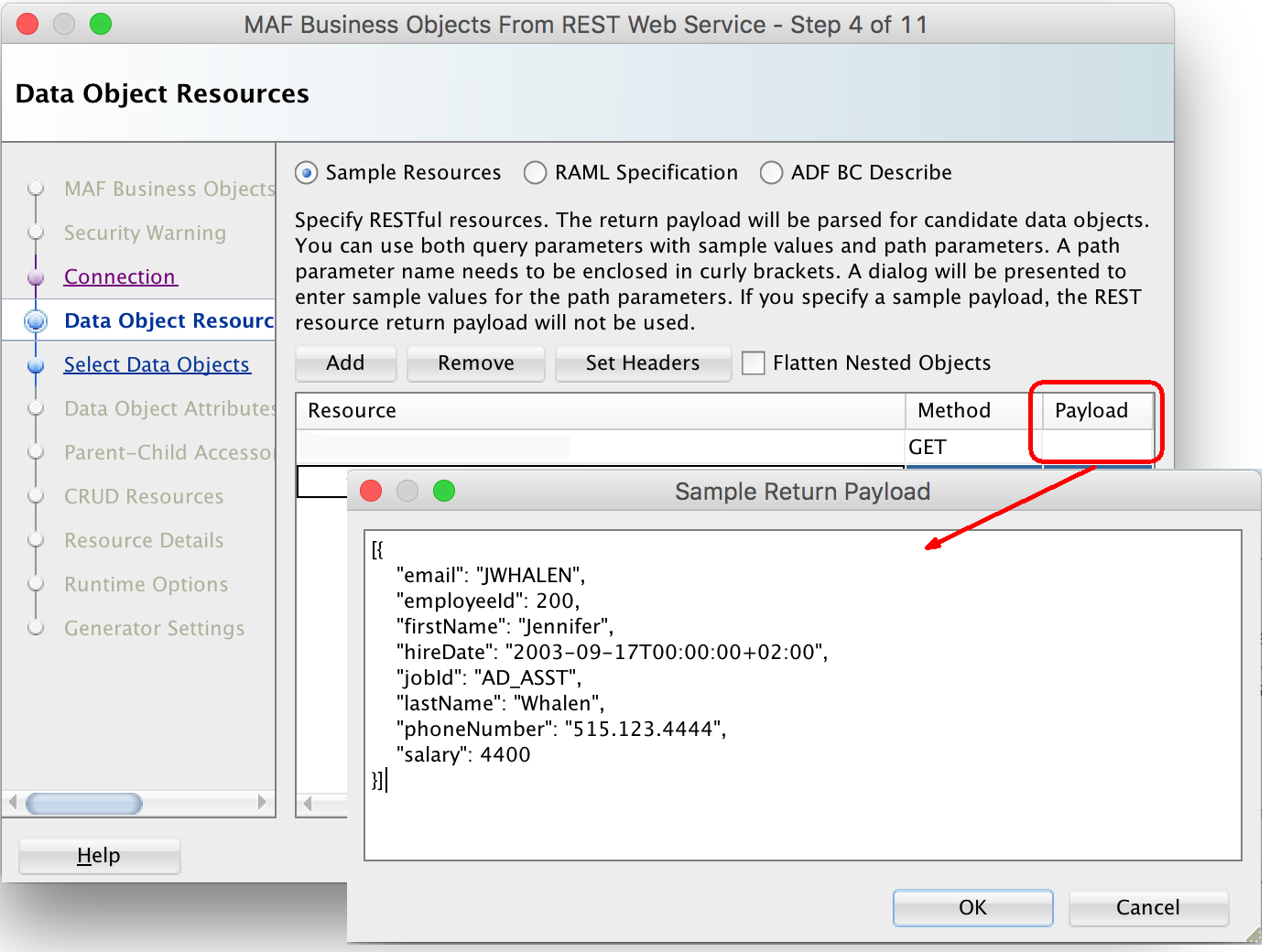This screenshot has height=952, width=1270.
Task: Click inside the sample payload text area
Action: click(803, 696)
